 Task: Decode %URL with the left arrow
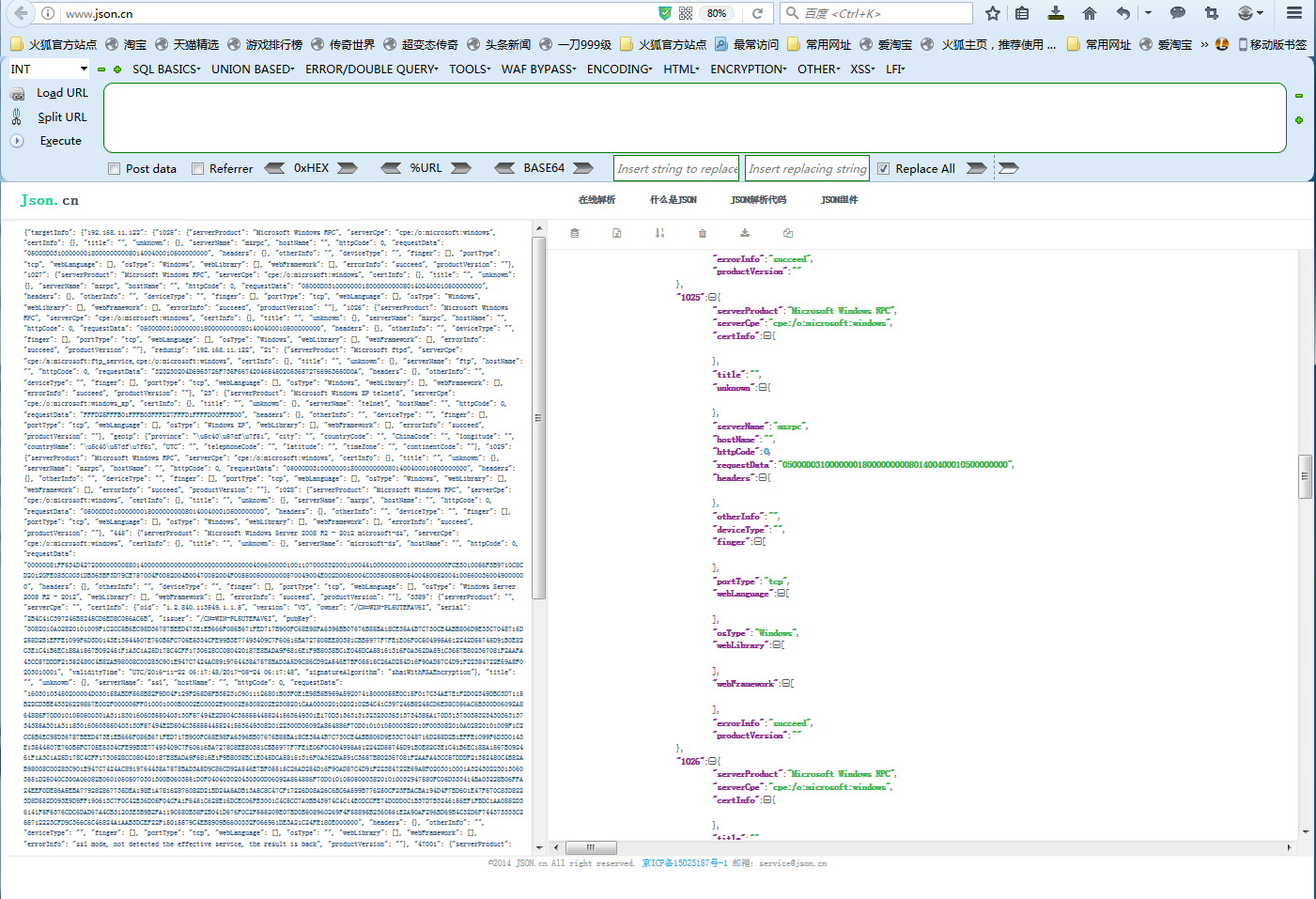tap(392, 168)
